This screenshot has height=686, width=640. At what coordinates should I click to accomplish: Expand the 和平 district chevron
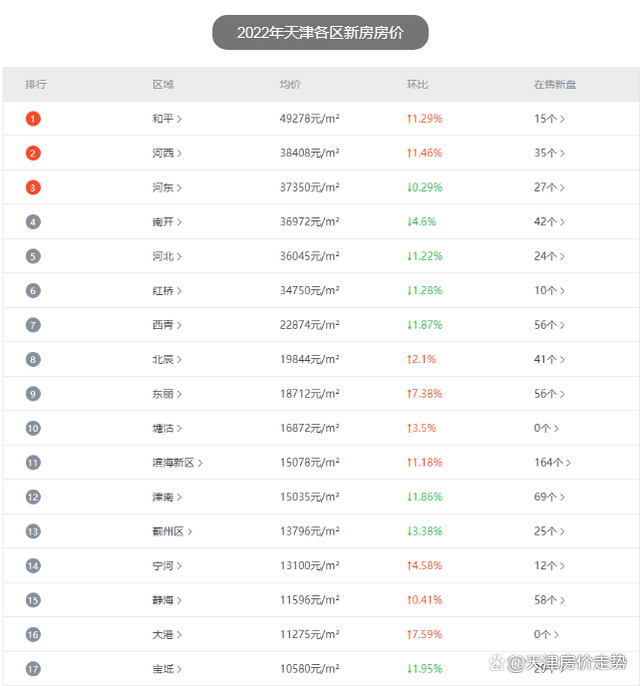pyautogui.click(x=180, y=119)
